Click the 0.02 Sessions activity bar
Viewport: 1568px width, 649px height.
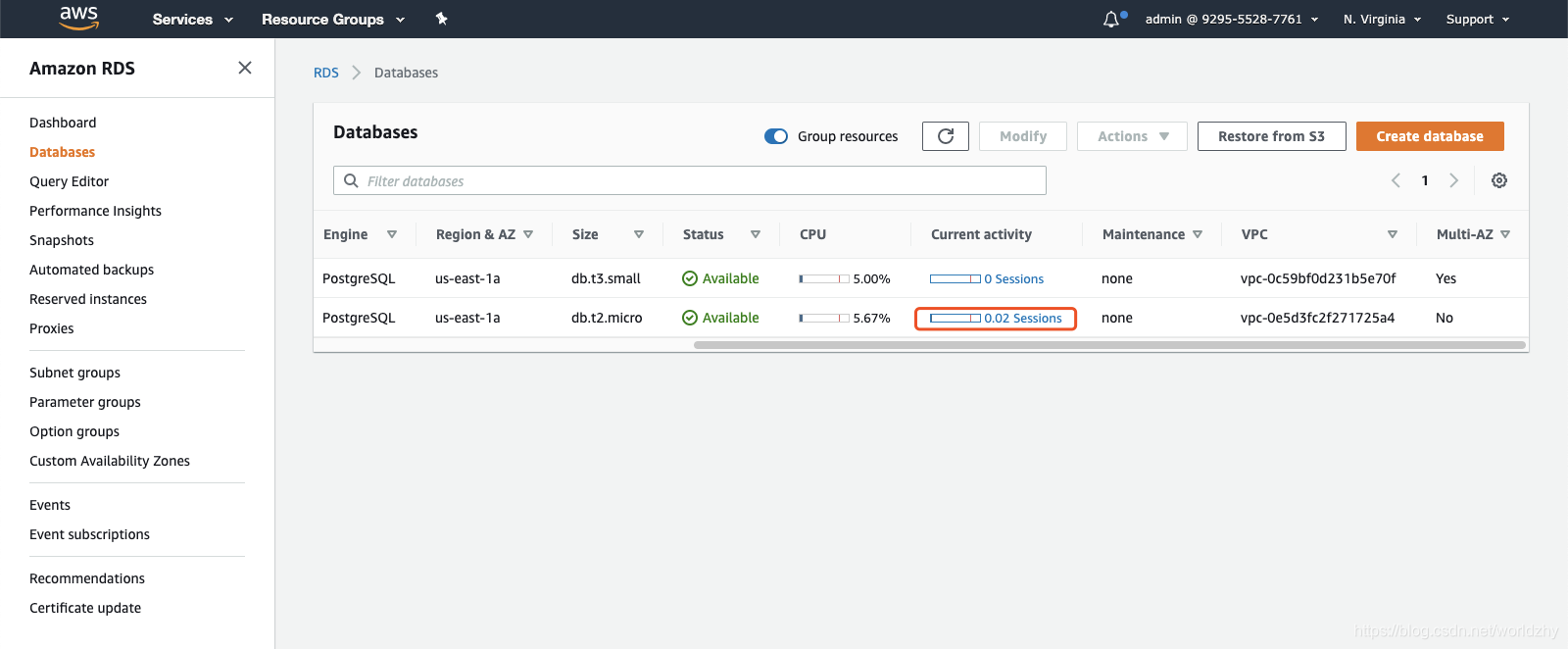[x=955, y=318]
